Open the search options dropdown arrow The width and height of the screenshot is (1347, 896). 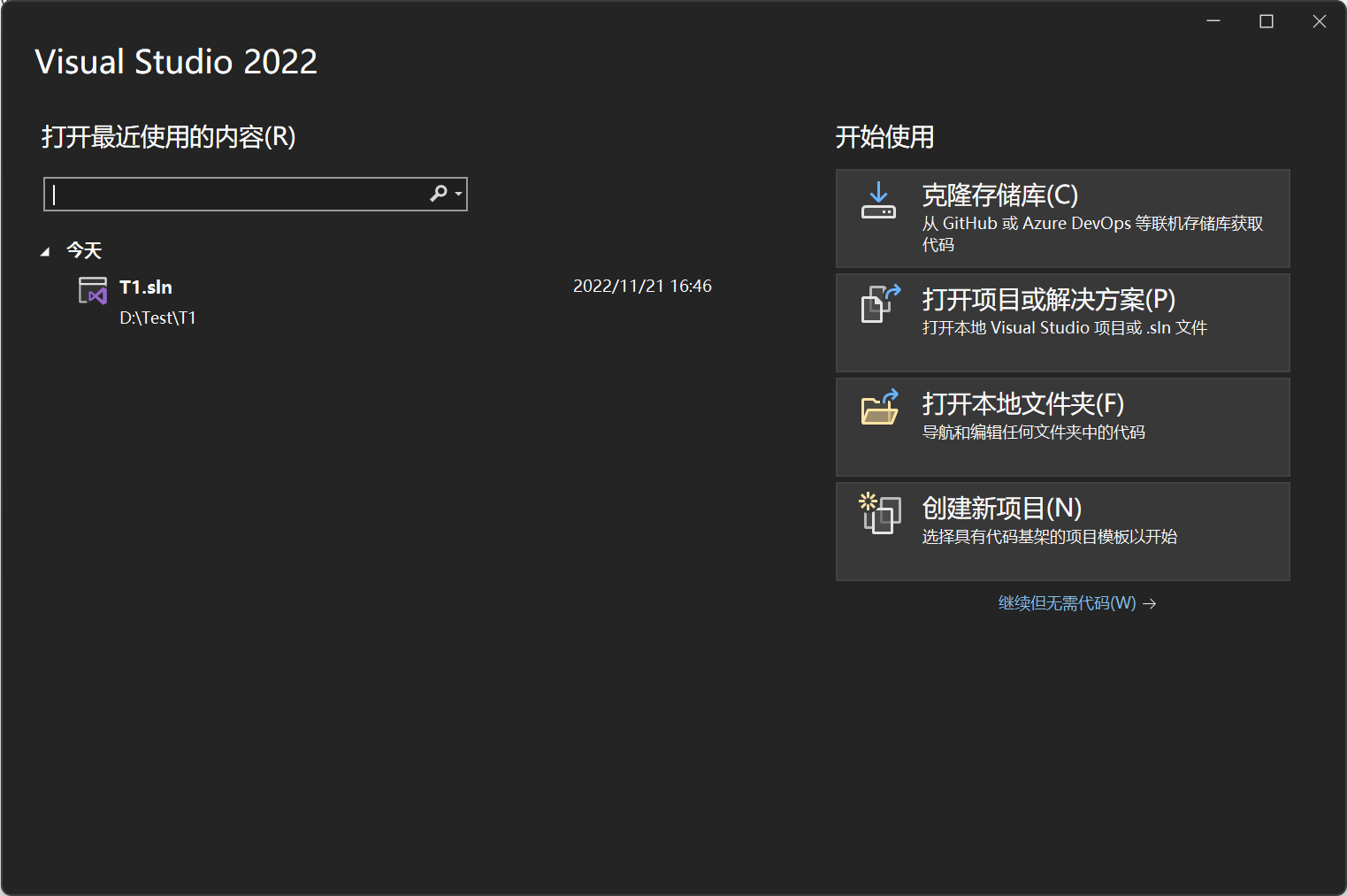[x=458, y=194]
